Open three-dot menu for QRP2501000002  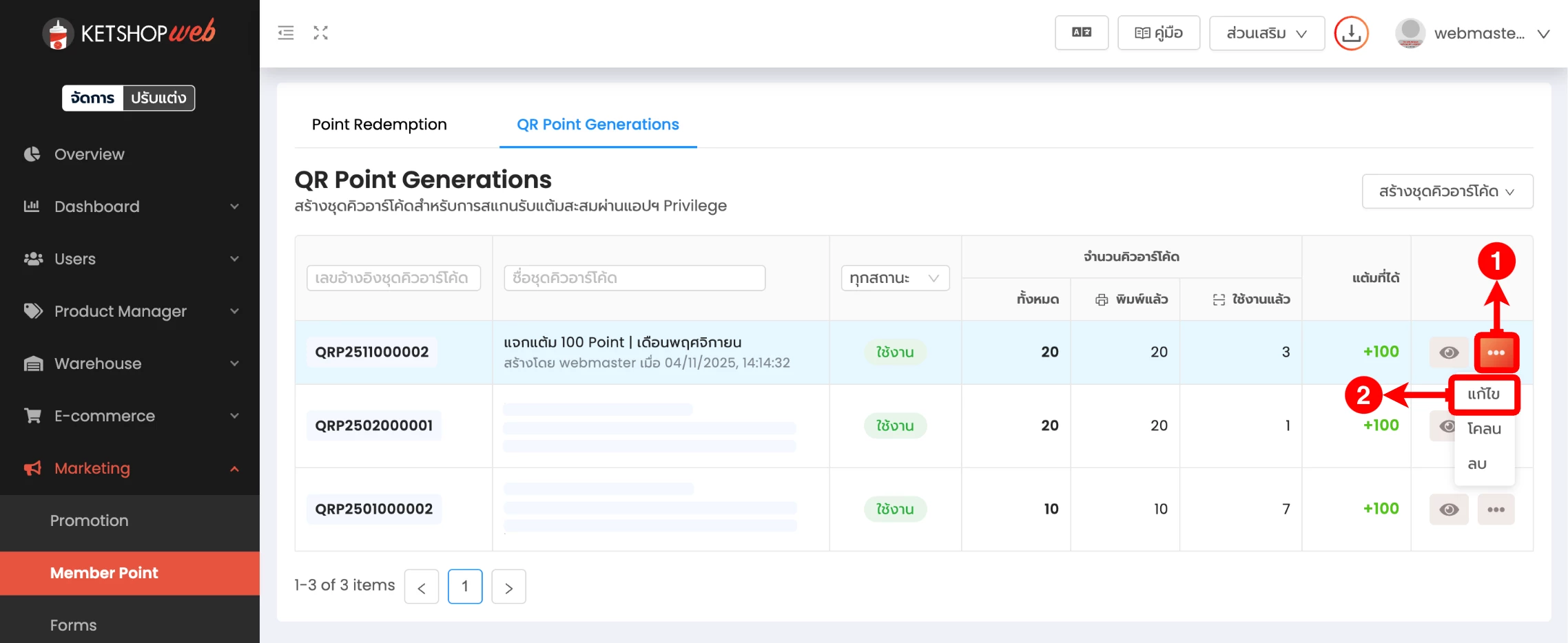(1496, 509)
